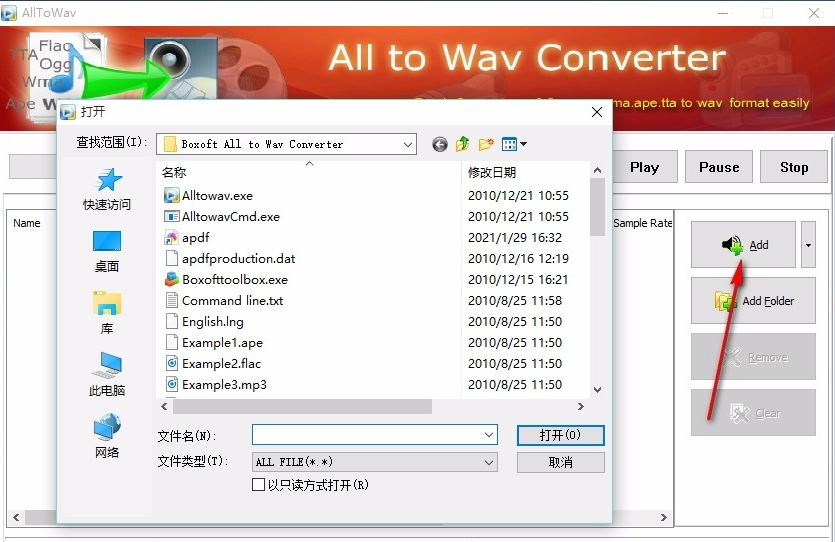The image size is (835, 542).
Task: Expand the file name (文件名) dropdown arrow
Action: (x=489, y=435)
